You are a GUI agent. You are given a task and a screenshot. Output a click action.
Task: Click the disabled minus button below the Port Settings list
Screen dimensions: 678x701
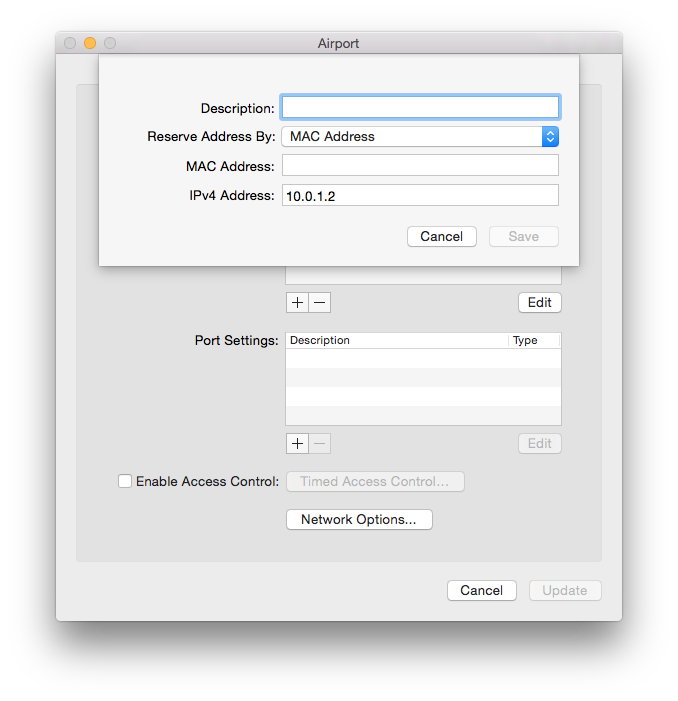point(320,443)
